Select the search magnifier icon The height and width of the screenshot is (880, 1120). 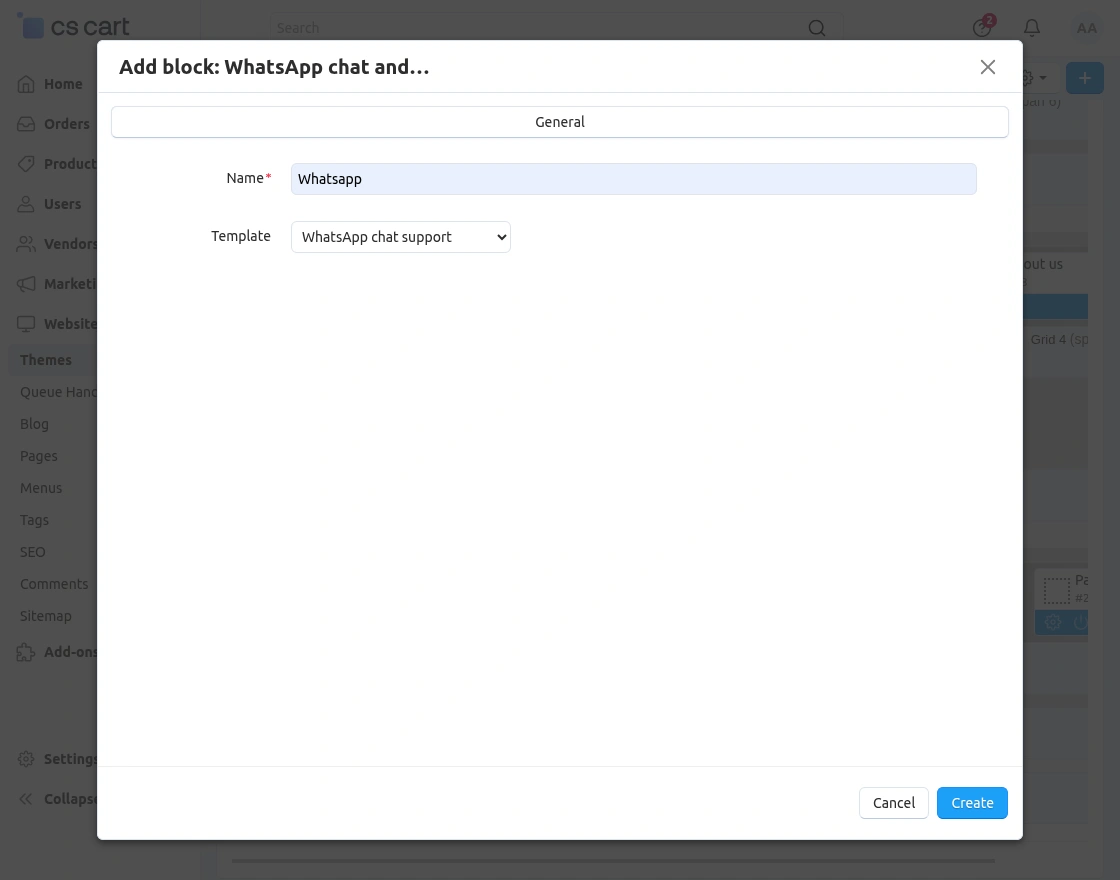[x=816, y=28]
